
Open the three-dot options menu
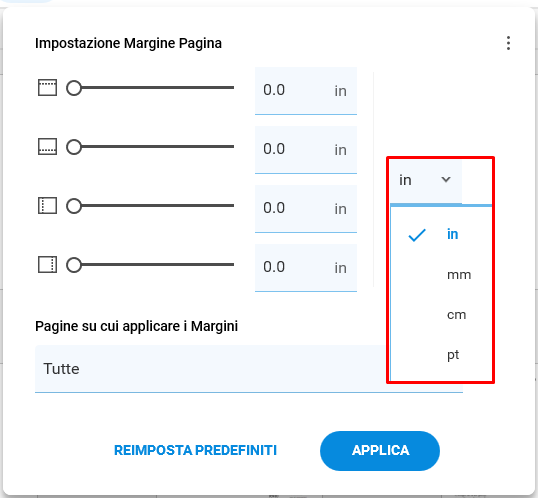508,43
